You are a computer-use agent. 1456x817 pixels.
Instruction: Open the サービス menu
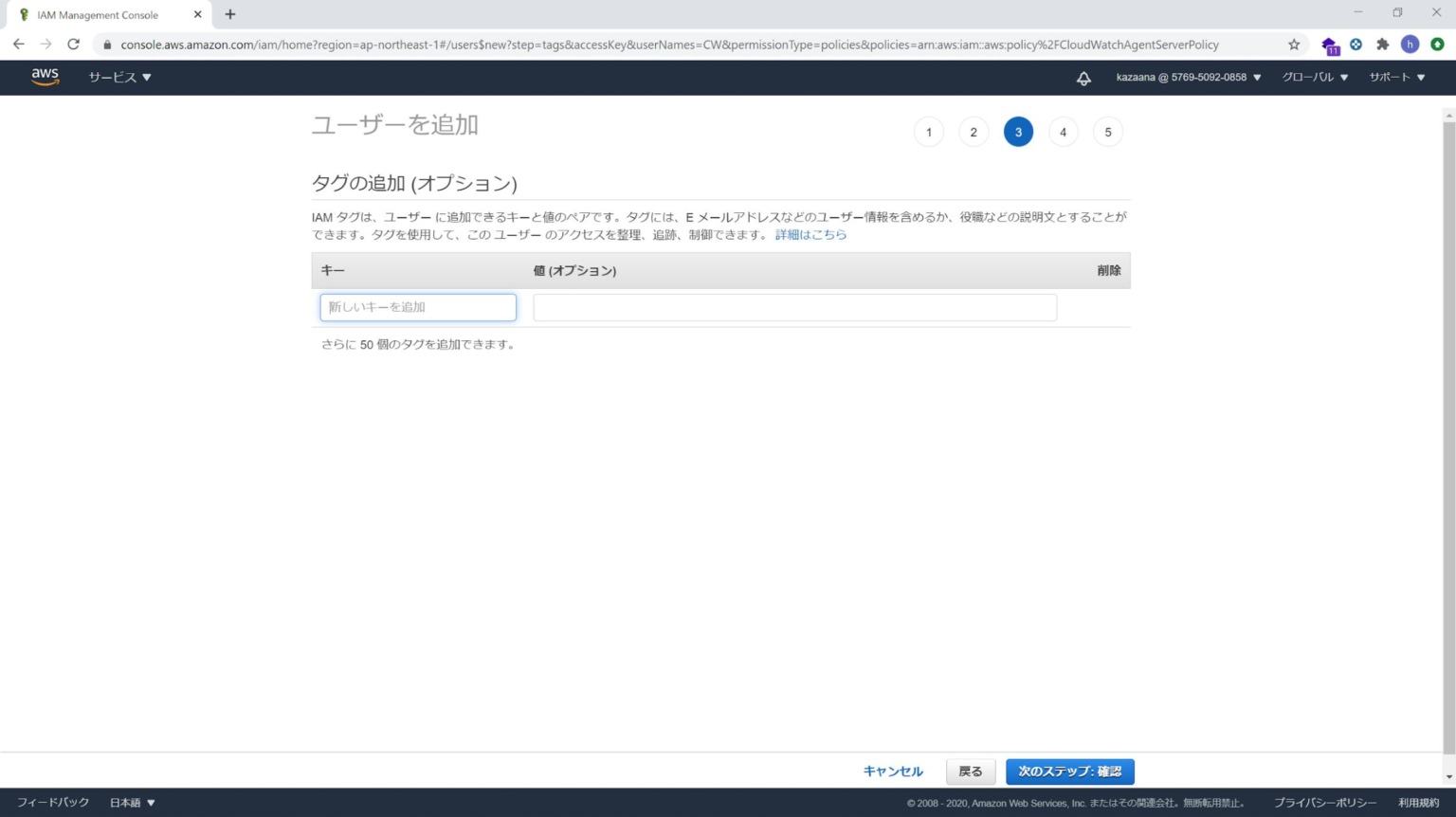click(x=118, y=78)
